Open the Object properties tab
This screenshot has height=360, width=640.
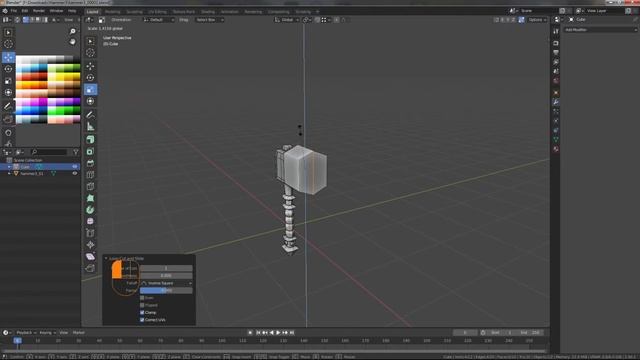(556, 93)
